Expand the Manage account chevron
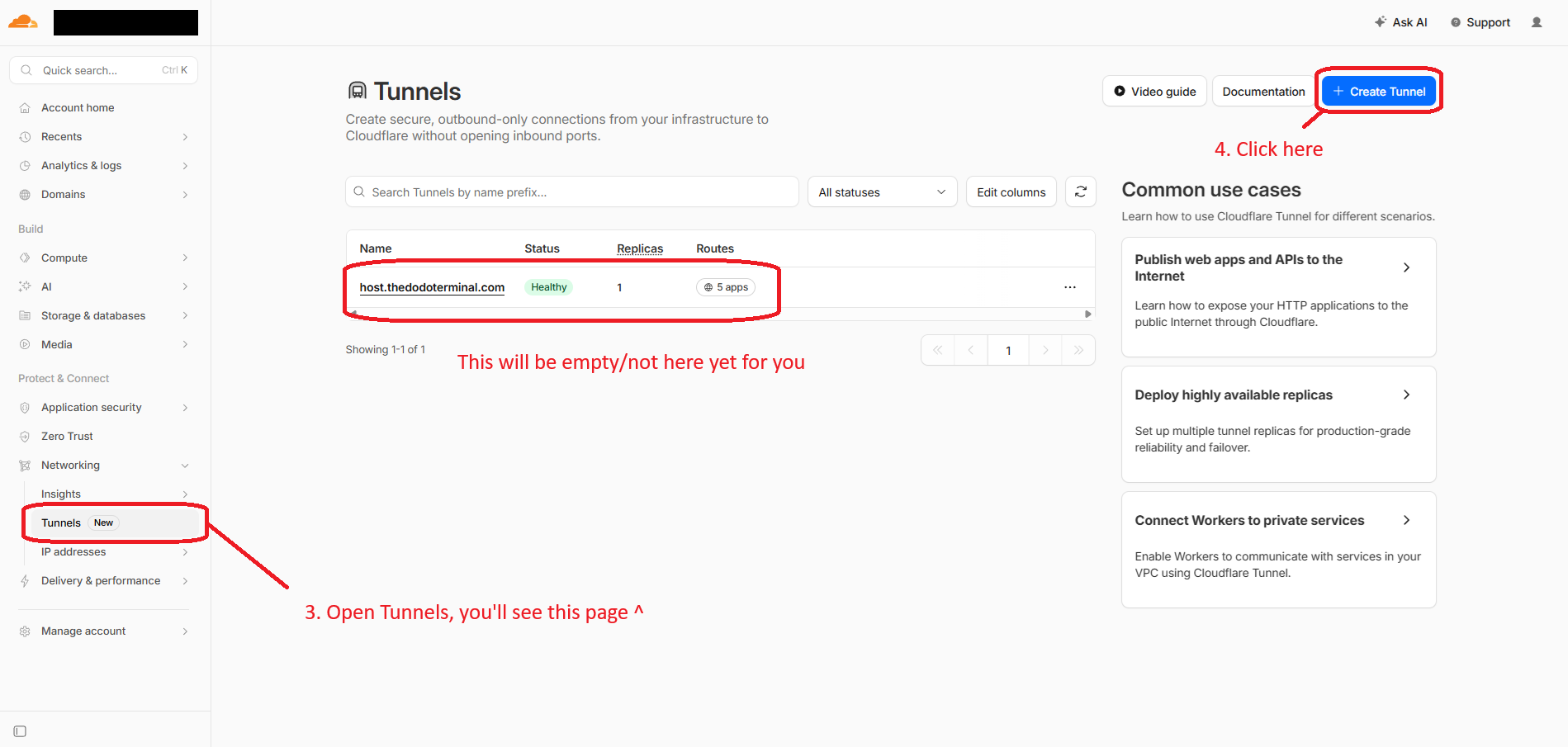1568x747 pixels. [185, 631]
